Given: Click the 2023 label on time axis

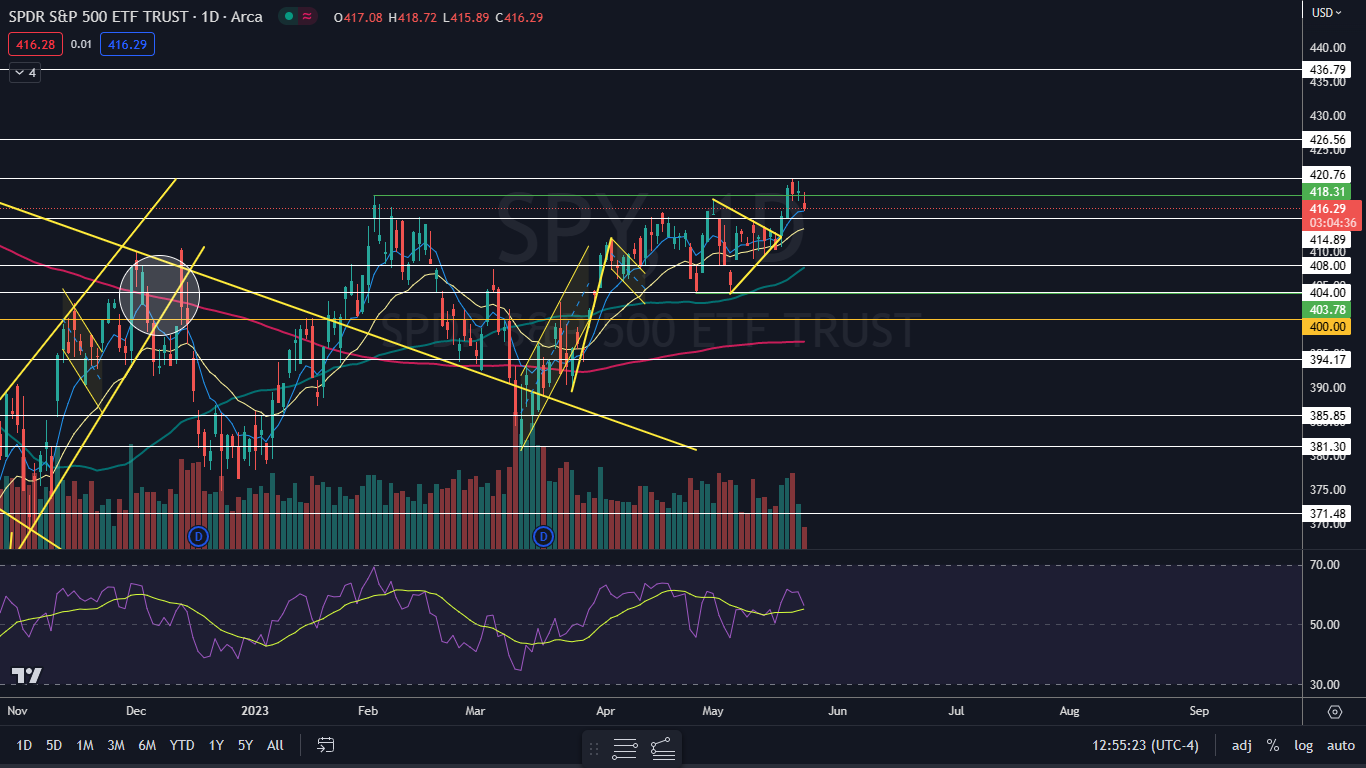Looking at the screenshot, I should coord(256,711).
